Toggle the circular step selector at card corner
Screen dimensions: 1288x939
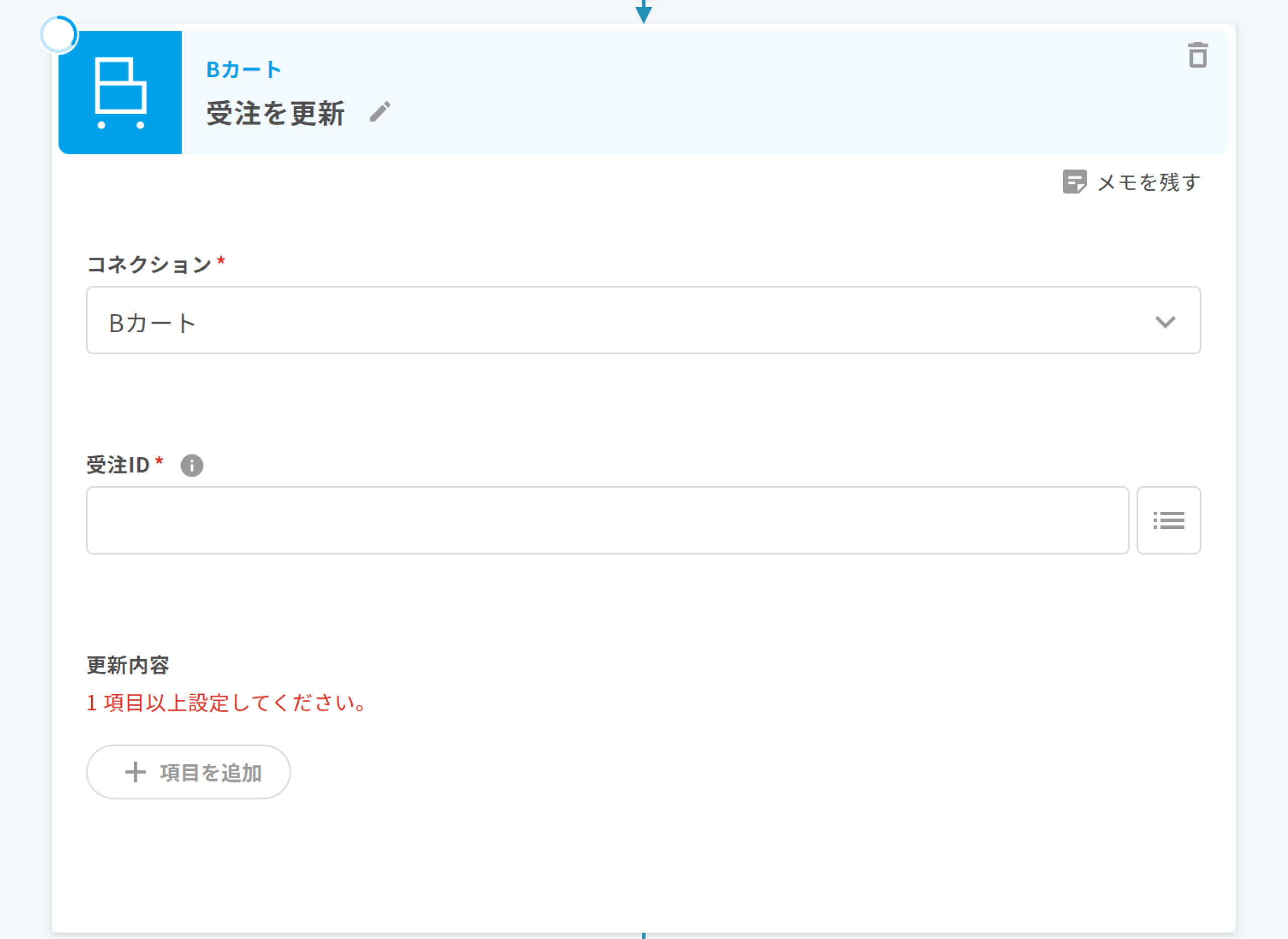click(58, 35)
